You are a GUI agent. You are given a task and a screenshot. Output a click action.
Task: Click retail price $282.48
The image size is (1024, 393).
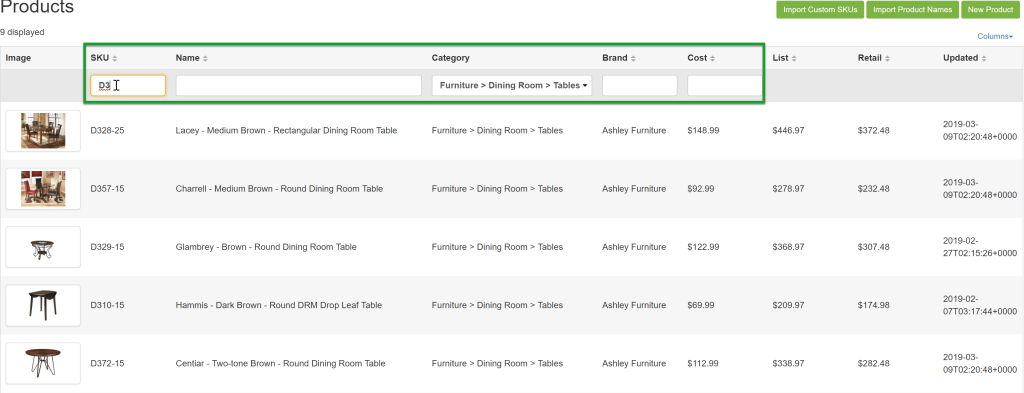[x=874, y=363]
